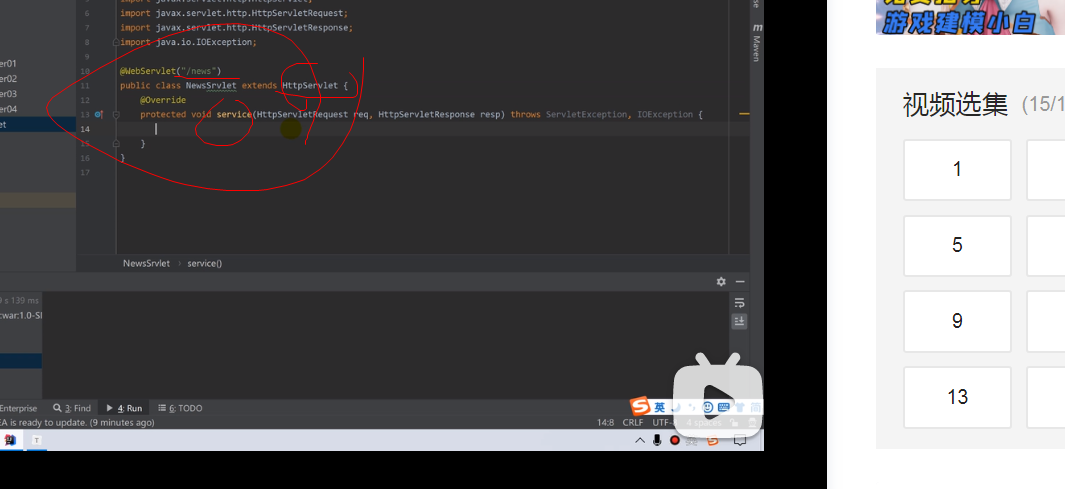Open the Enterprise tool tab

[18, 408]
